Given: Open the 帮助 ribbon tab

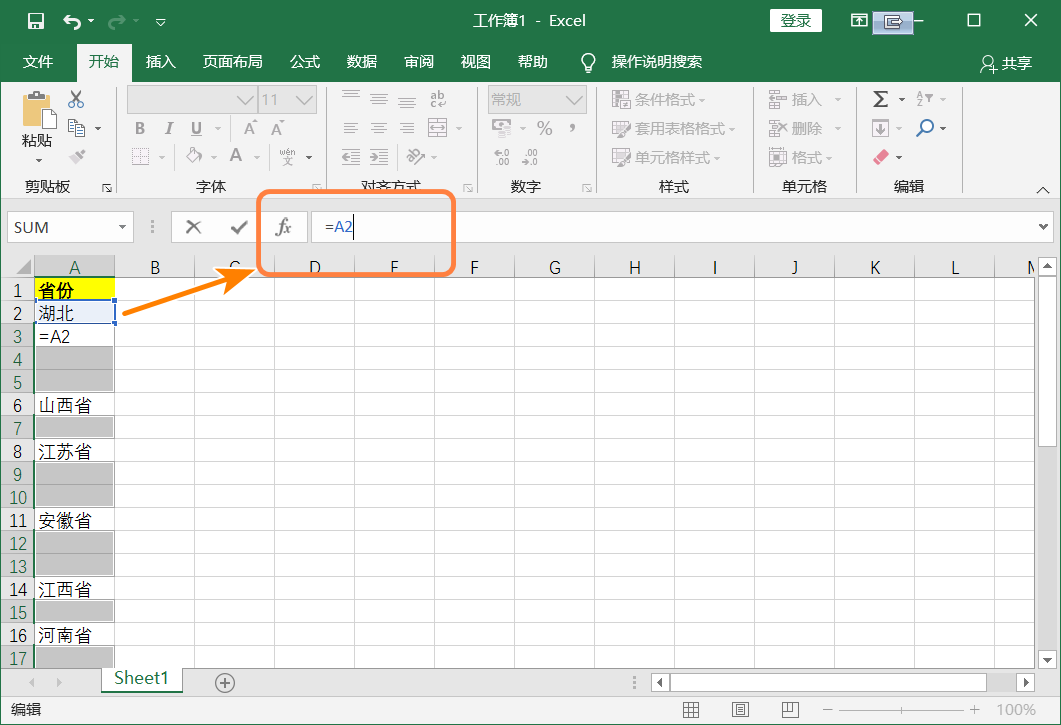Looking at the screenshot, I should pyautogui.click(x=533, y=62).
